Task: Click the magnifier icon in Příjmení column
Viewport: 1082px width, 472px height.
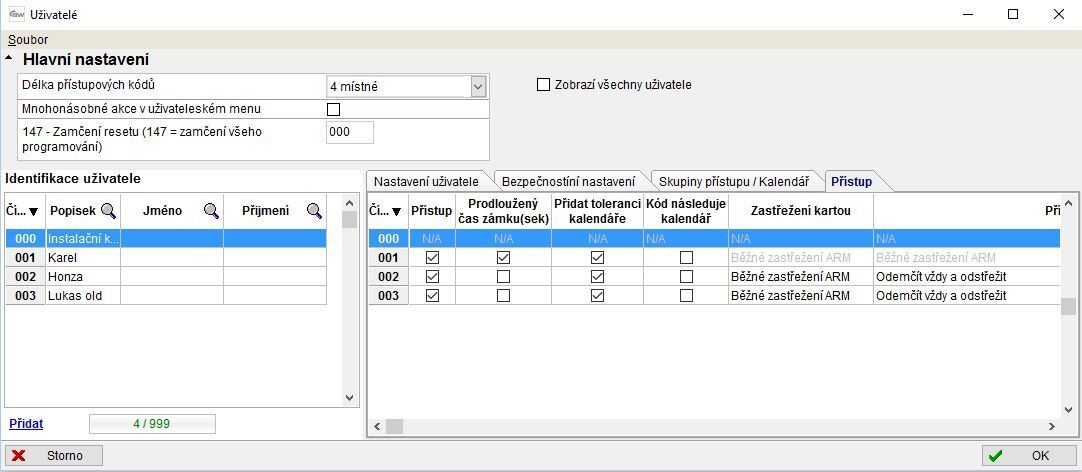Action: [x=314, y=211]
